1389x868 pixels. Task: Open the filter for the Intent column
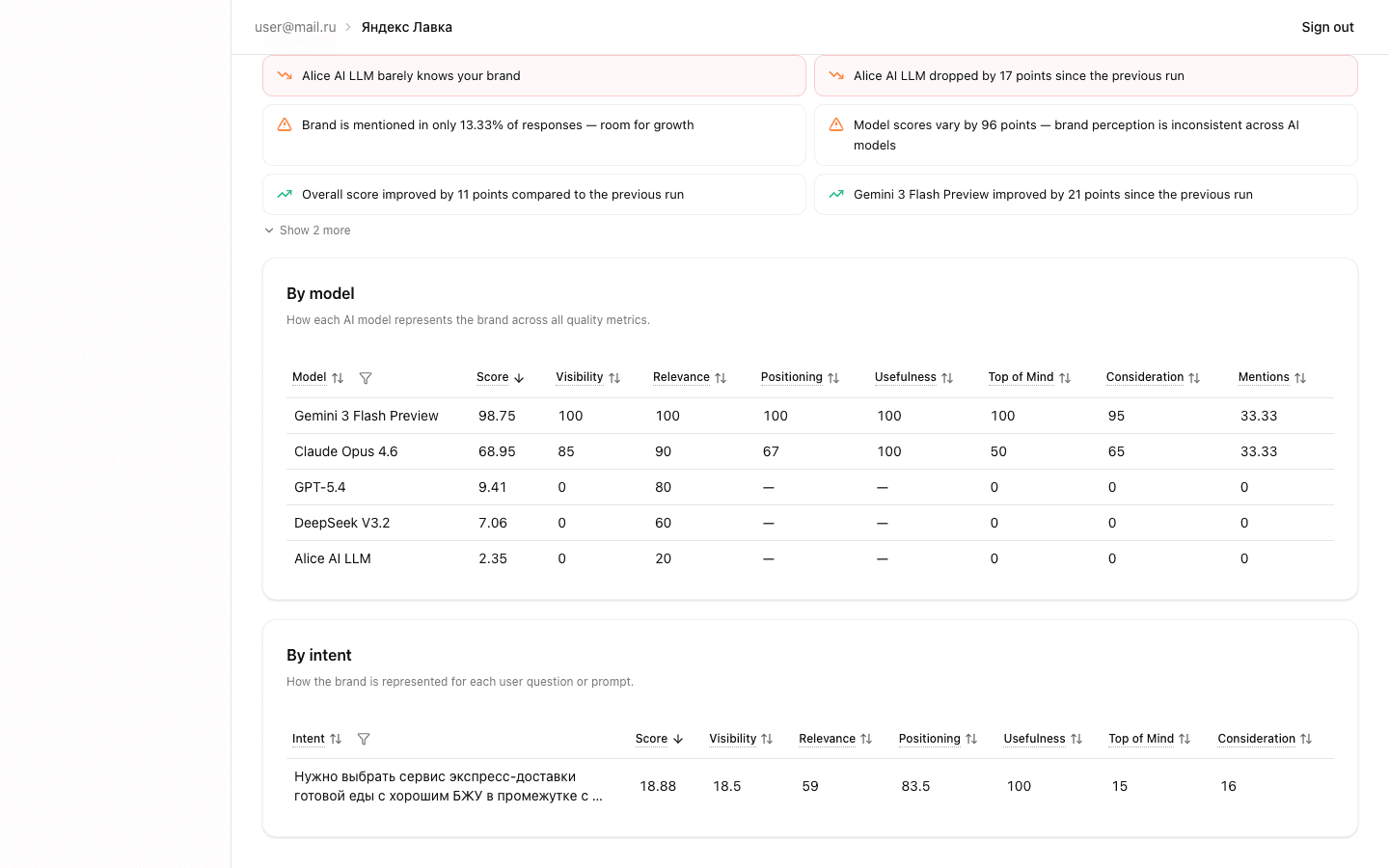(364, 739)
